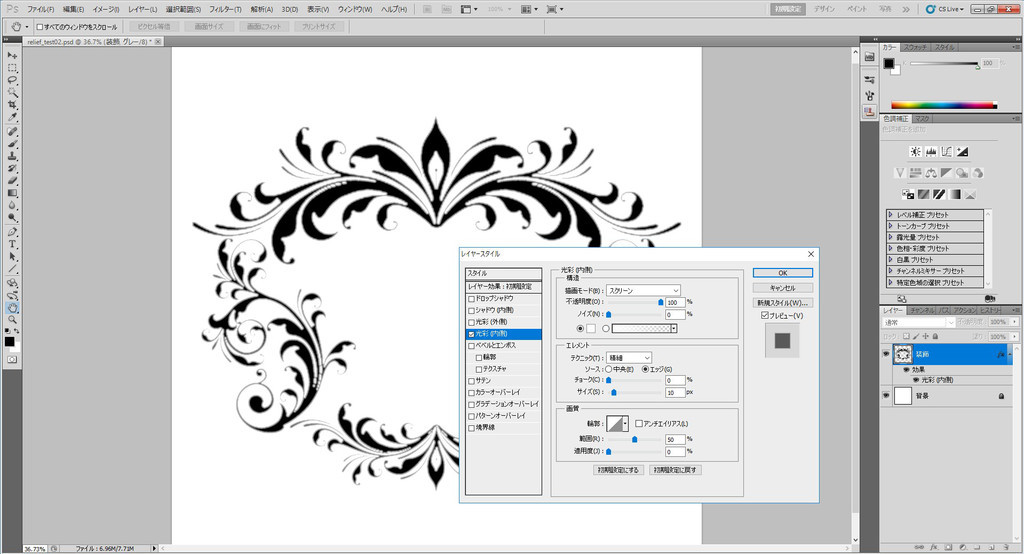The width and height of the screenshot is (1024, 554).
Task: Click the 新規スタイル button
Action: tap(782, 302)
